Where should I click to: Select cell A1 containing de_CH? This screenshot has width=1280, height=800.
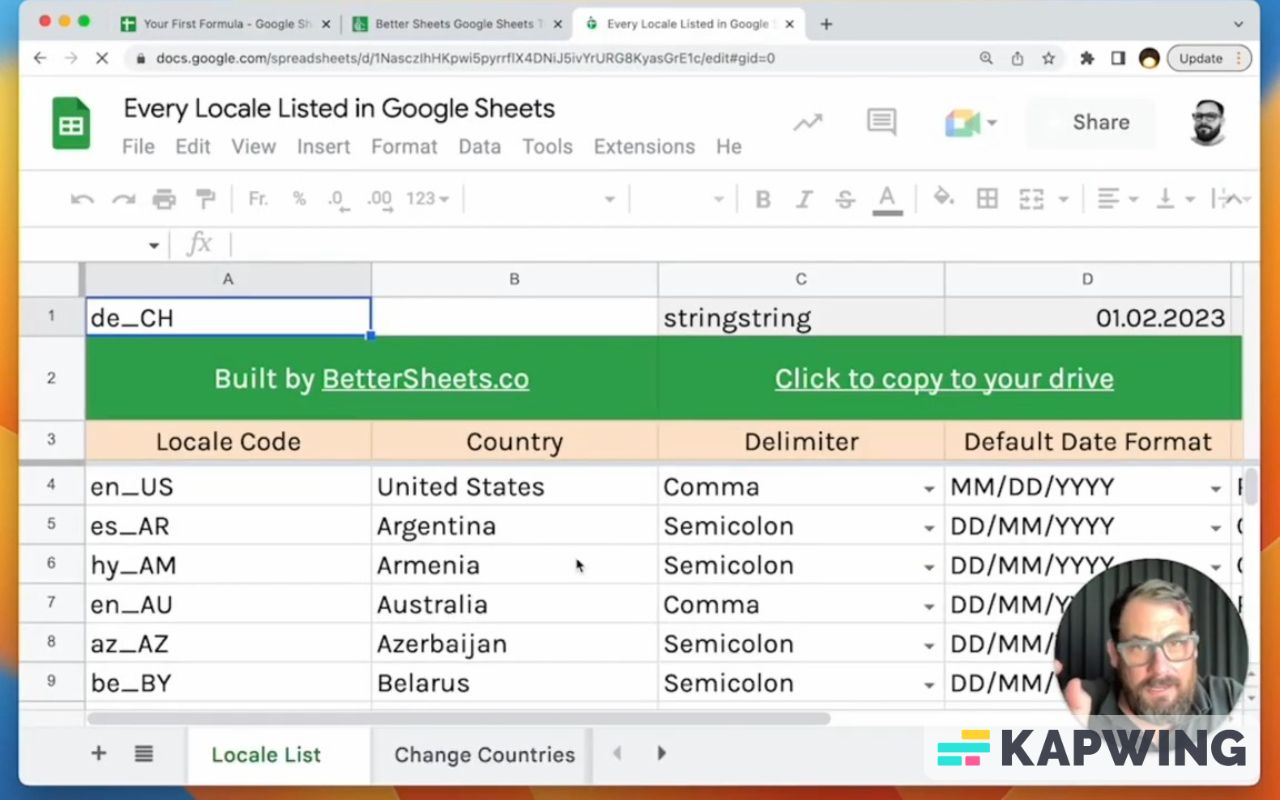click(228, 317)
